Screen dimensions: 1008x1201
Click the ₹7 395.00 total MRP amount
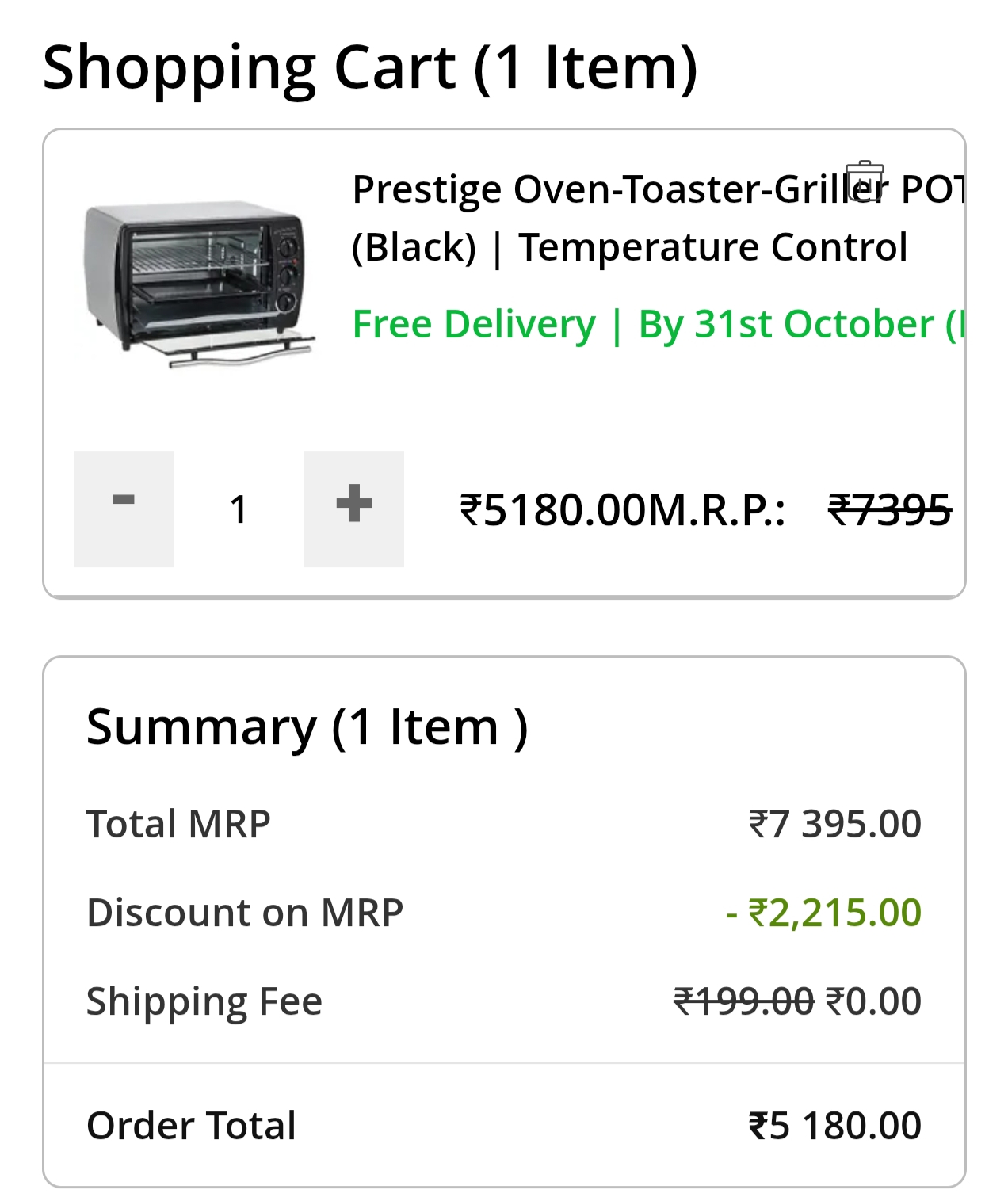(834, 824)
